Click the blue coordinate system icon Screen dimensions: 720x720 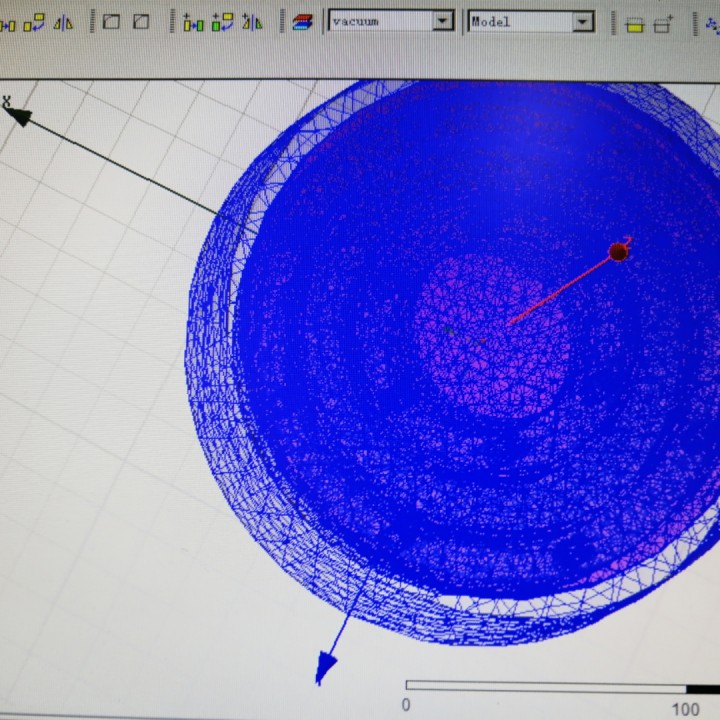tap(712, 26)
